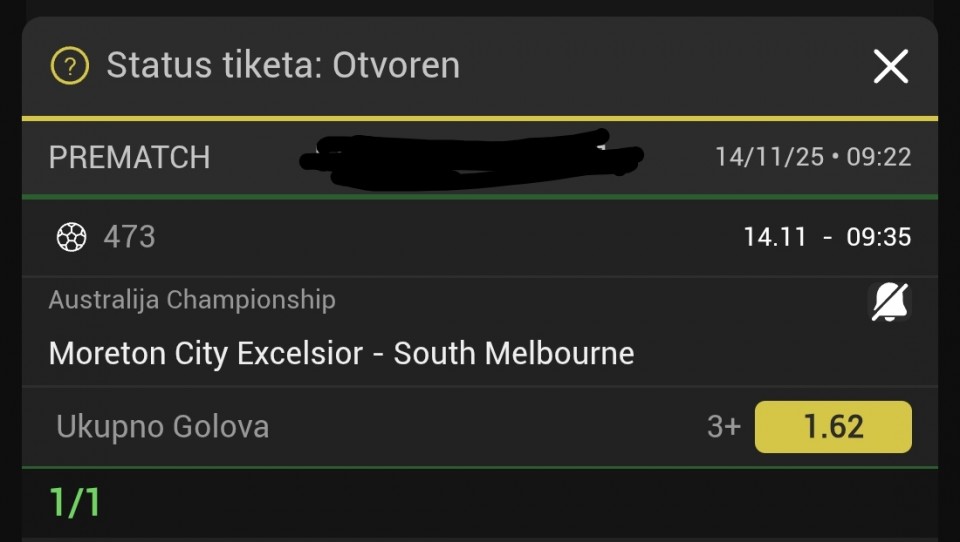Click the yellow question mark status icon
Viewport: 960px width, 542px height.
click(x=70, y=67)
